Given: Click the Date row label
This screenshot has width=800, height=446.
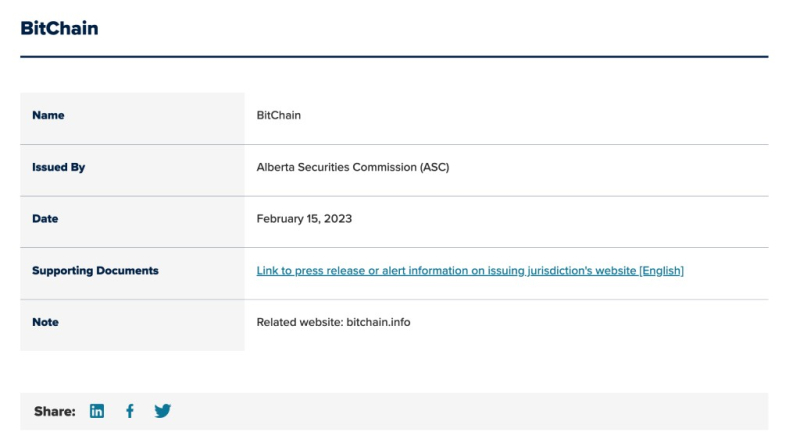Looking at the screenshot, I should (x=45, y=219).
